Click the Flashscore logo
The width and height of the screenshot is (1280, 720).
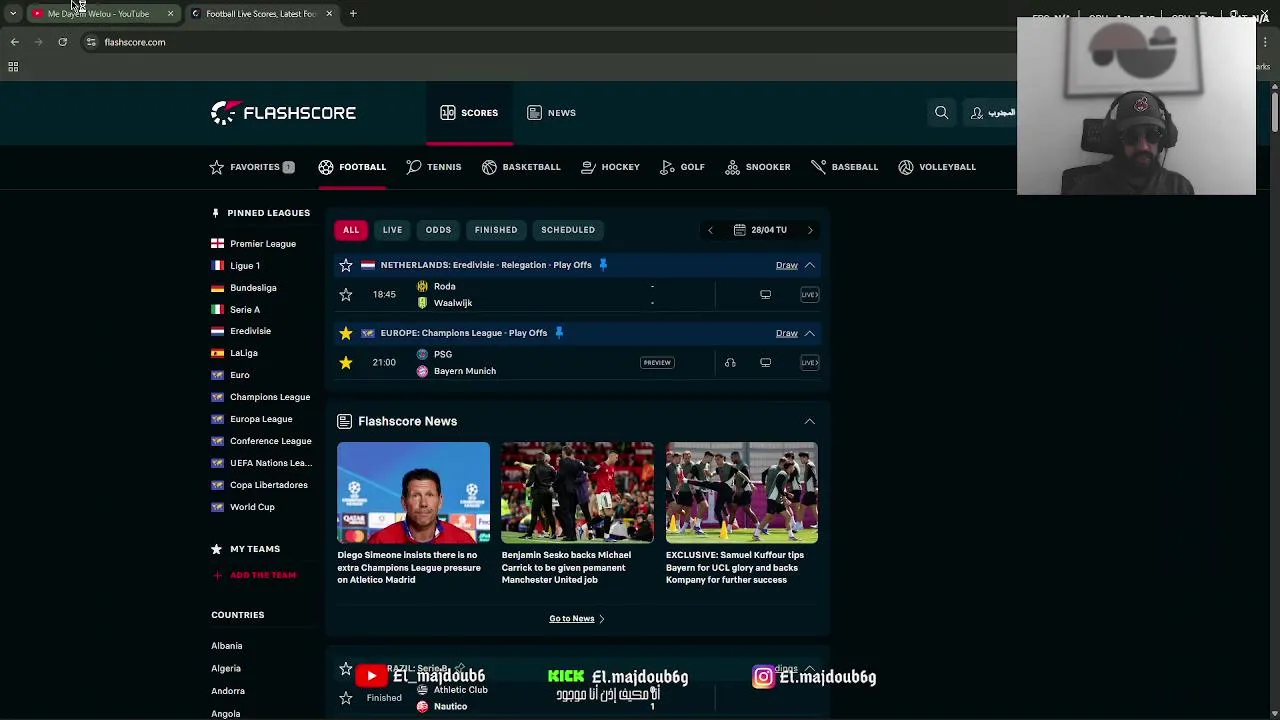283,113
